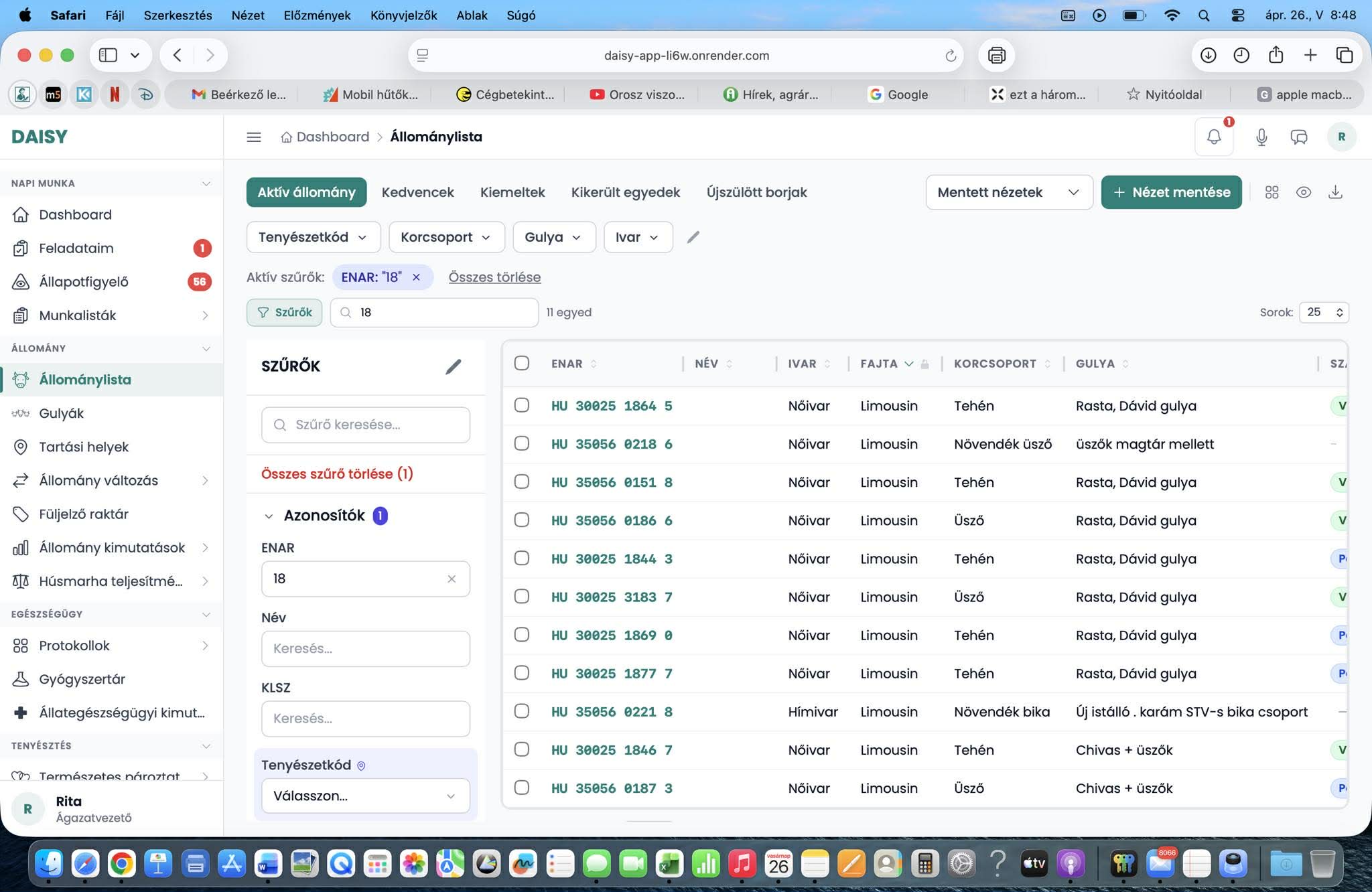Sort the table by ENAR column
This screenshot has height=892, width=1372.
(574, 364)
